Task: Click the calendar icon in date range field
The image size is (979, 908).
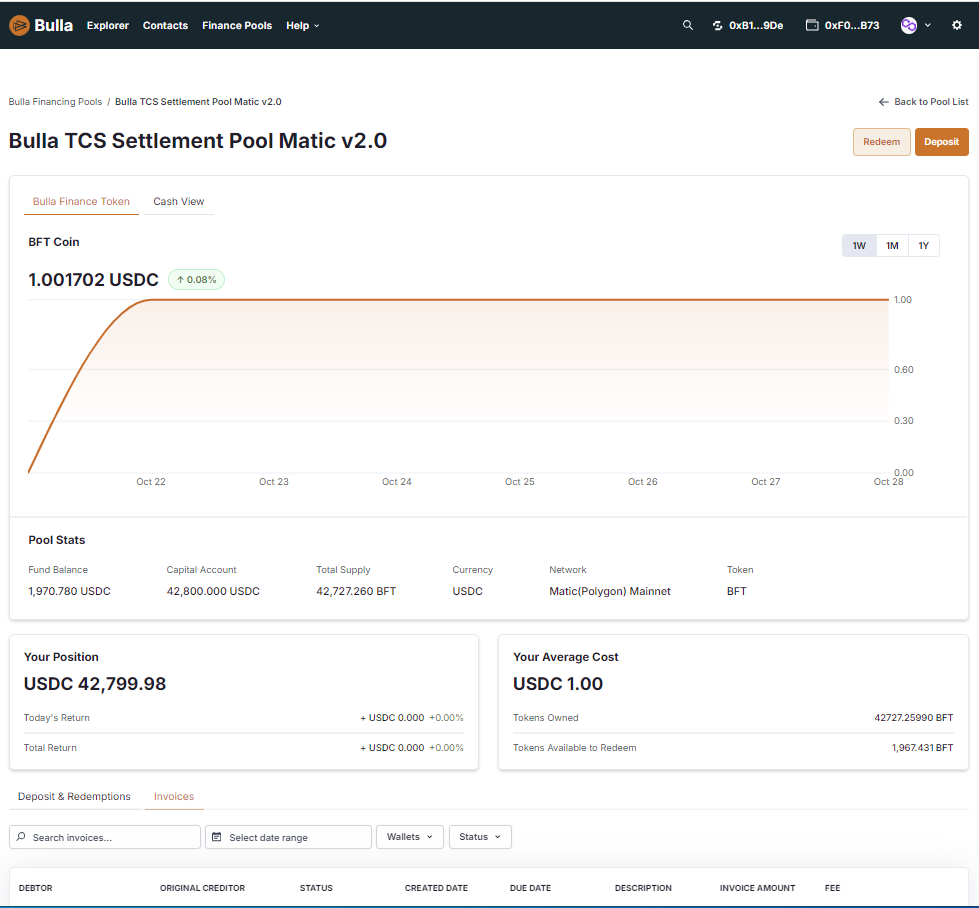Action: point(217,837)
